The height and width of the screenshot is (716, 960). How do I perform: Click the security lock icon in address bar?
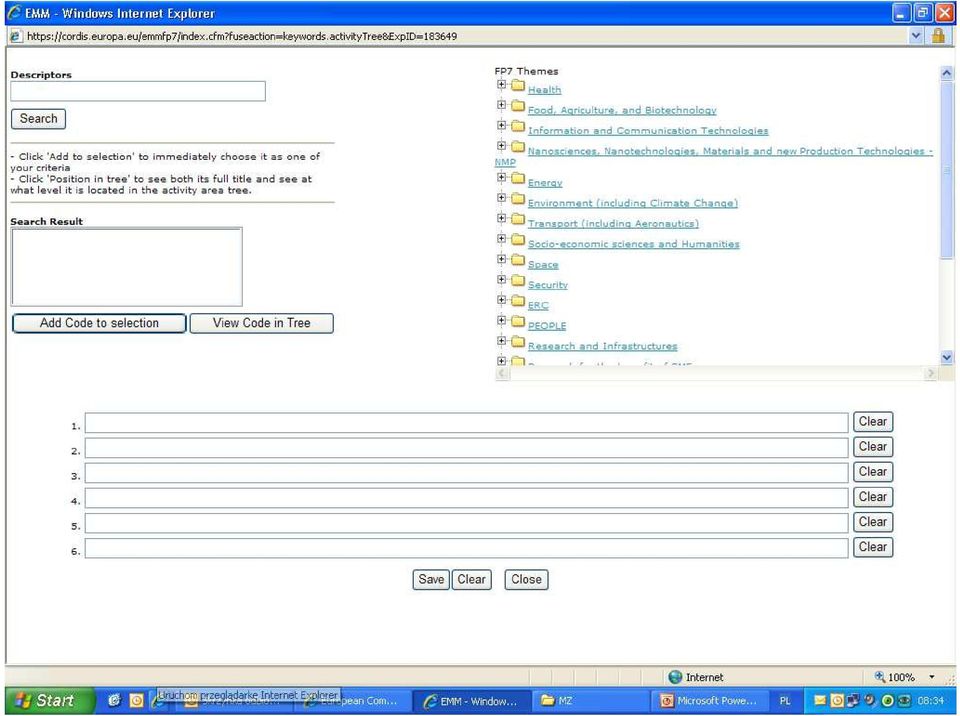coord(937,36)
